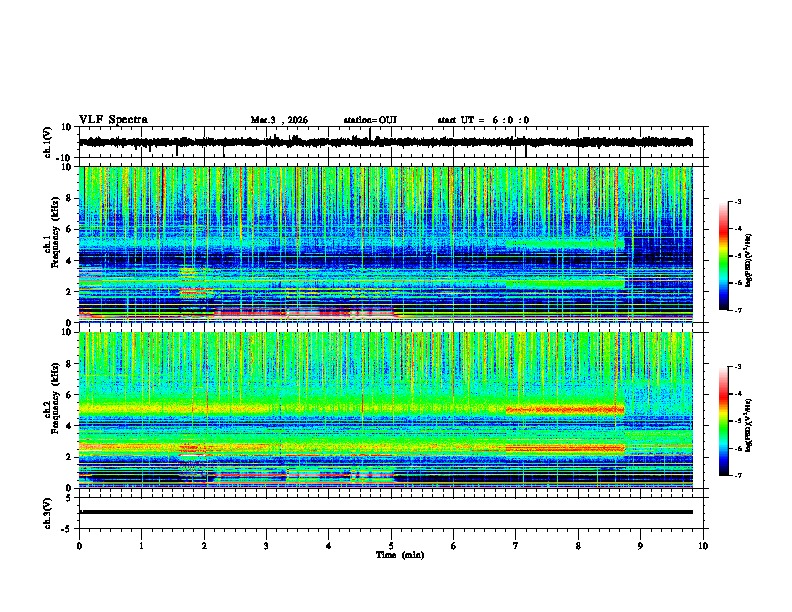Click the '5' tick on ch.3(V) axis
This screenshot has width=792, height=612.
69,498
